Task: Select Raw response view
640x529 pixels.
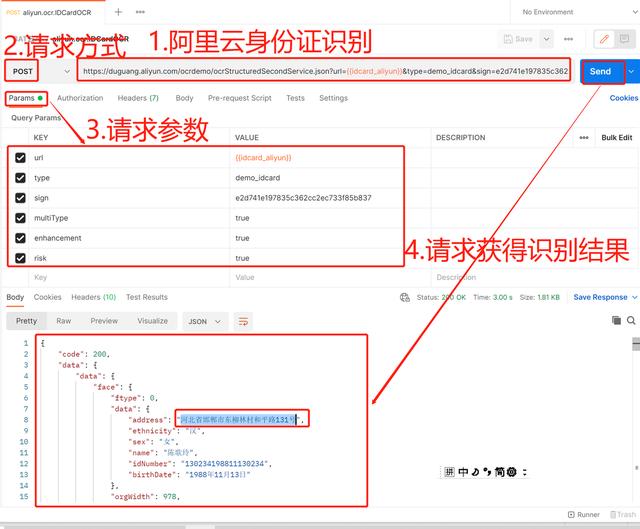Action: [64, 321]
